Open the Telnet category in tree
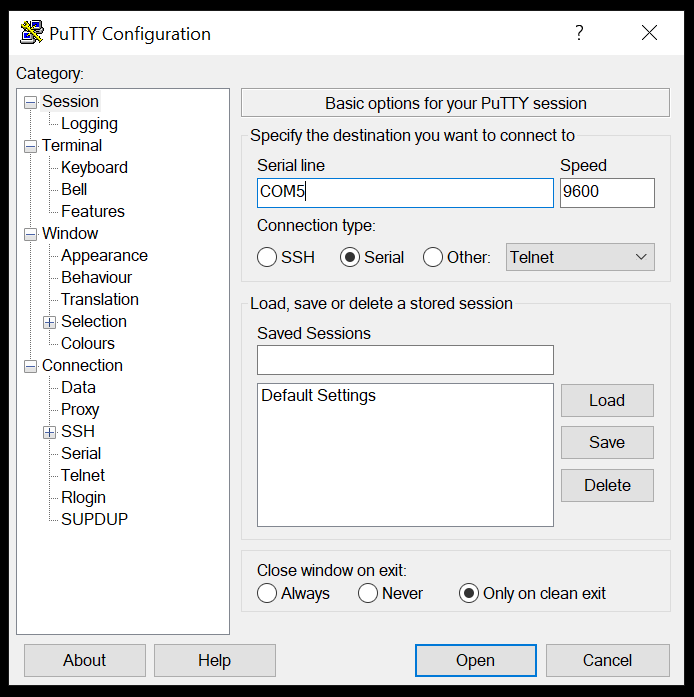Image resolution: width=694 pixels, height=697 pixels. tap(83, 475)
